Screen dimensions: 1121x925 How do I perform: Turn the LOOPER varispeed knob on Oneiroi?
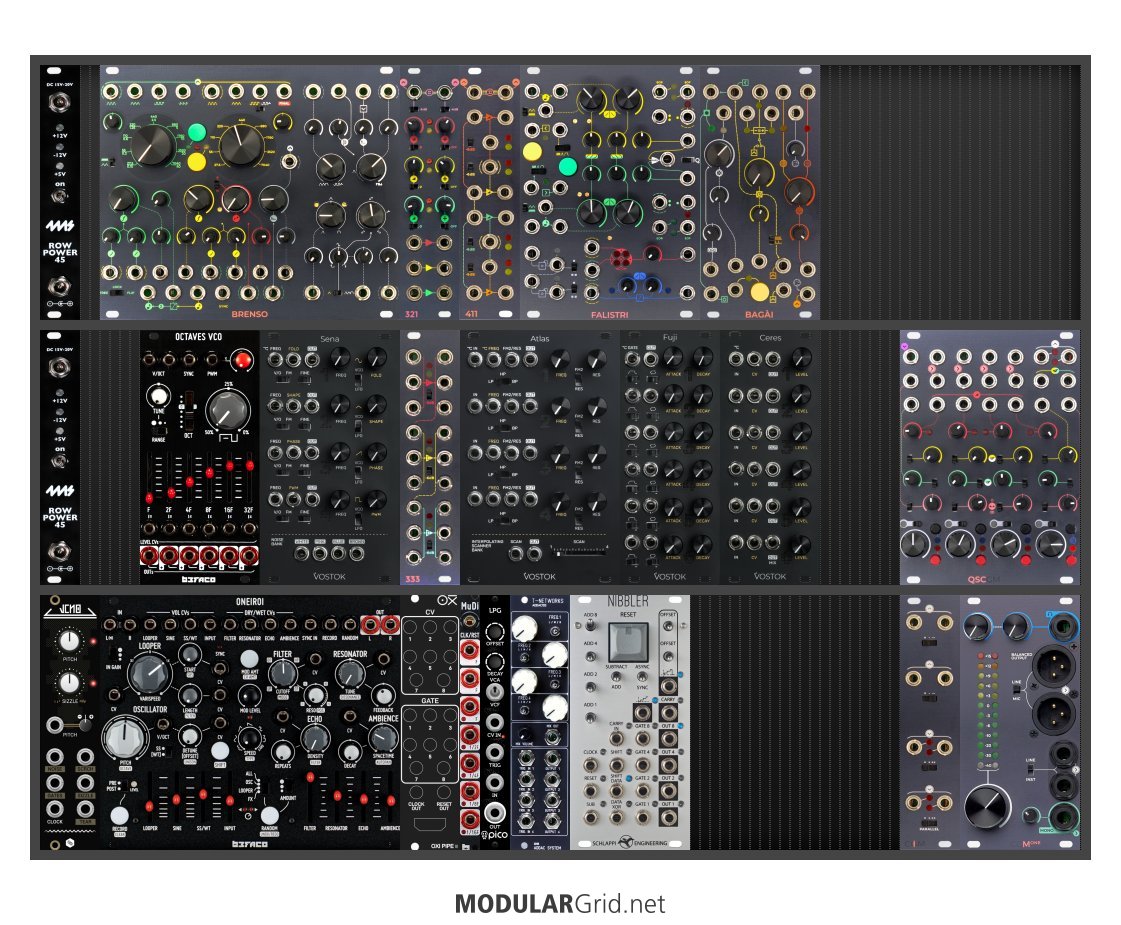[149, 673]
